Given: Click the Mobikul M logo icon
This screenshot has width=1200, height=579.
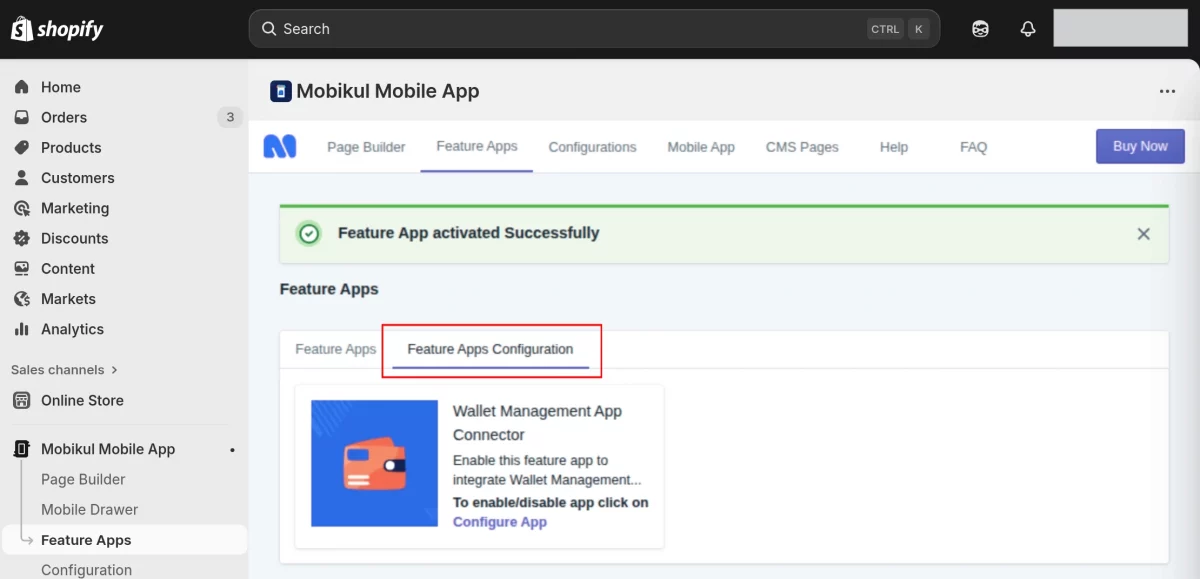Looking at the screenshot, I should click(280, 147).
